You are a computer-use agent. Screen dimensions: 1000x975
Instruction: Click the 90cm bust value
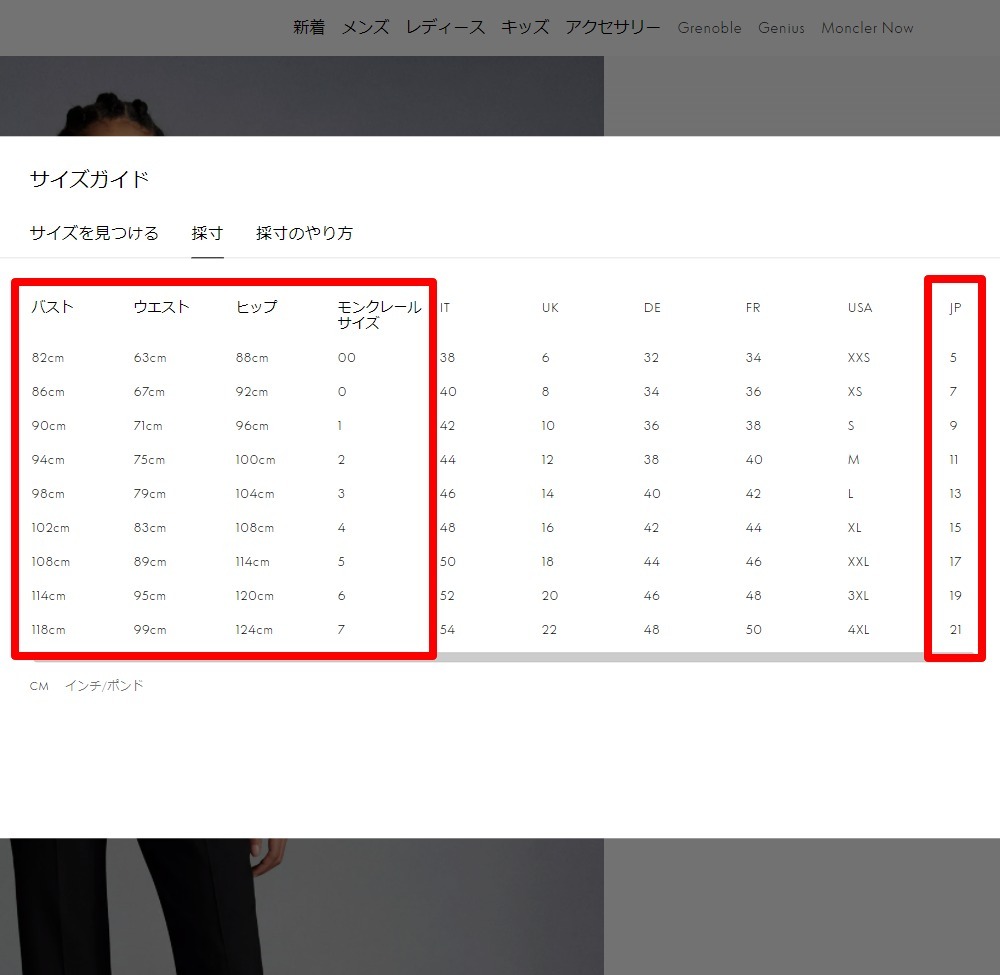[x=48, y=425]
